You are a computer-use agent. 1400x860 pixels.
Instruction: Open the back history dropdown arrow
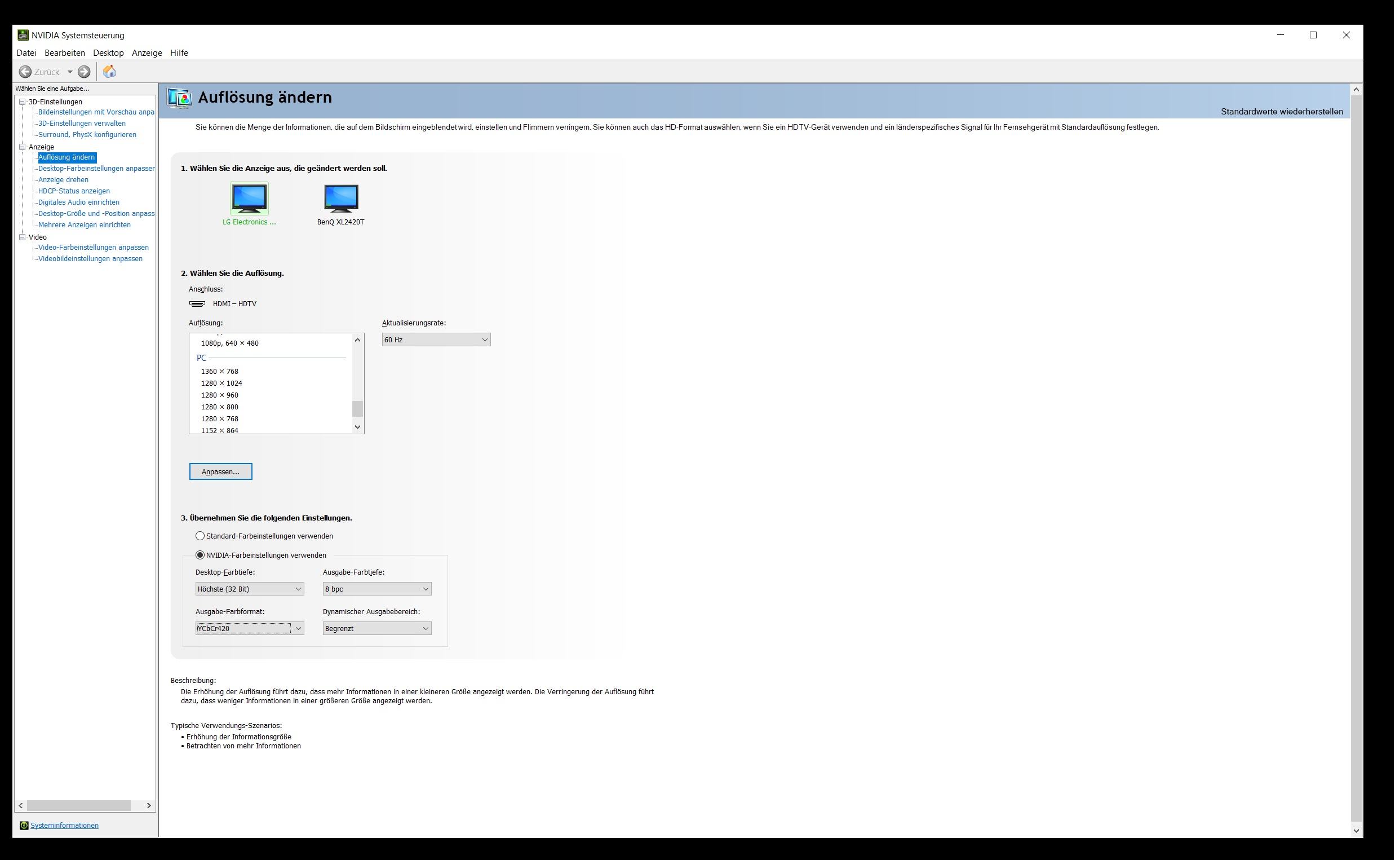(70, 72)
